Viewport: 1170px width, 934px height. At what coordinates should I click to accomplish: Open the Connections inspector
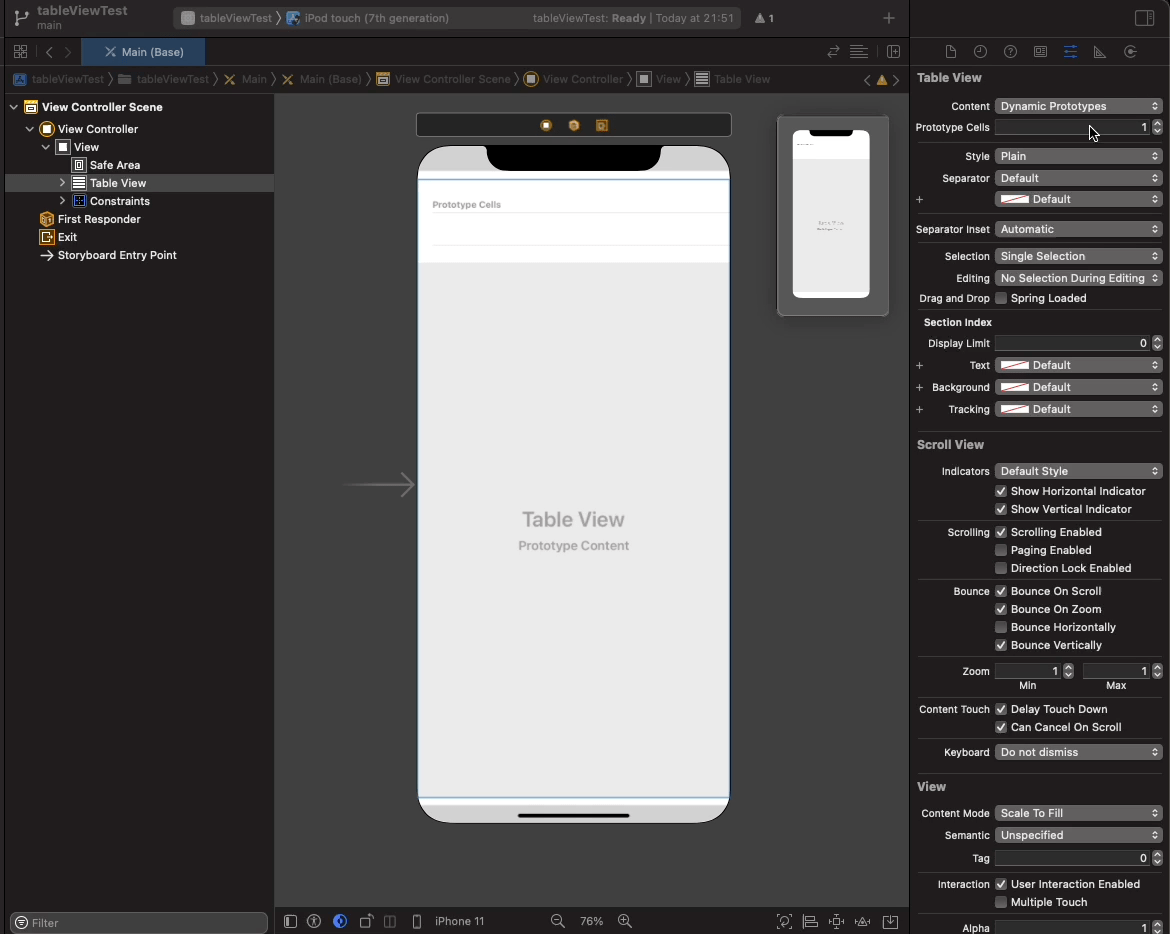point(1130,51)
